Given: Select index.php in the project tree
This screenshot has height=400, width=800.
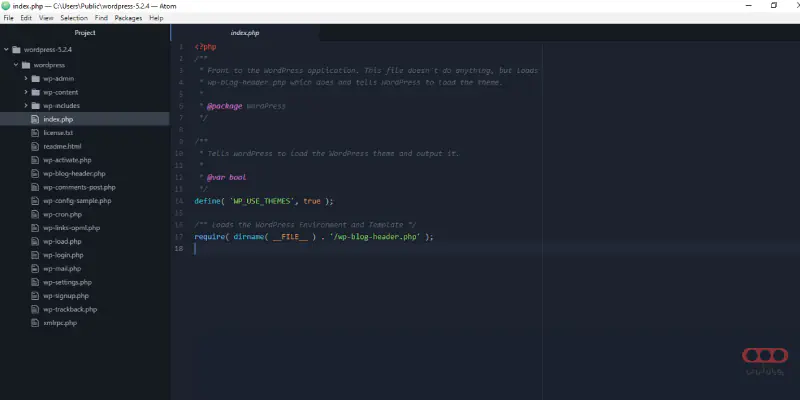Looking at the screenshot, I should [x=58, y=119].
